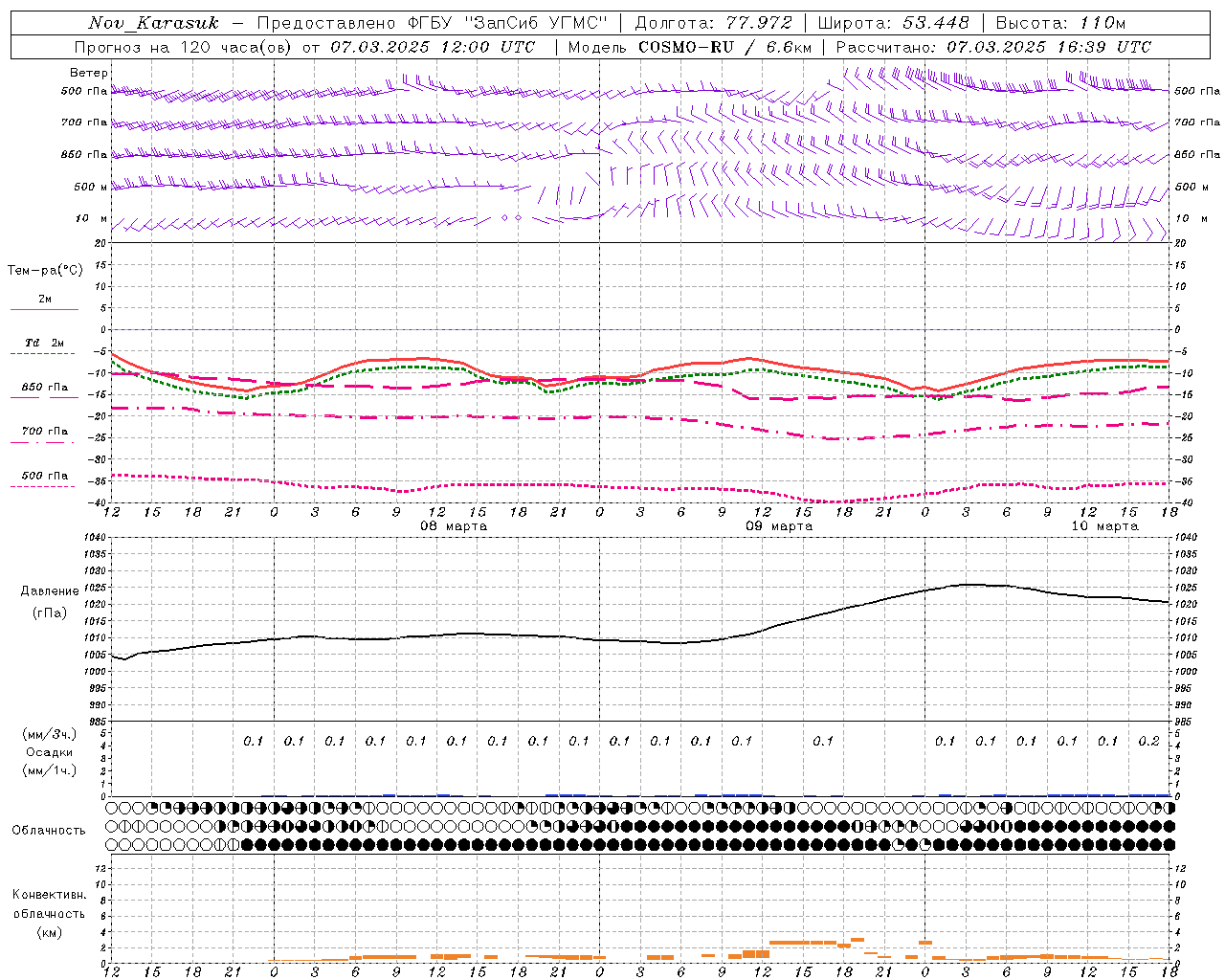Click the forecast start text 07.03.2025 12:00 UTC
Screen dimensions: 1225x980
click(x=433, y=47)
